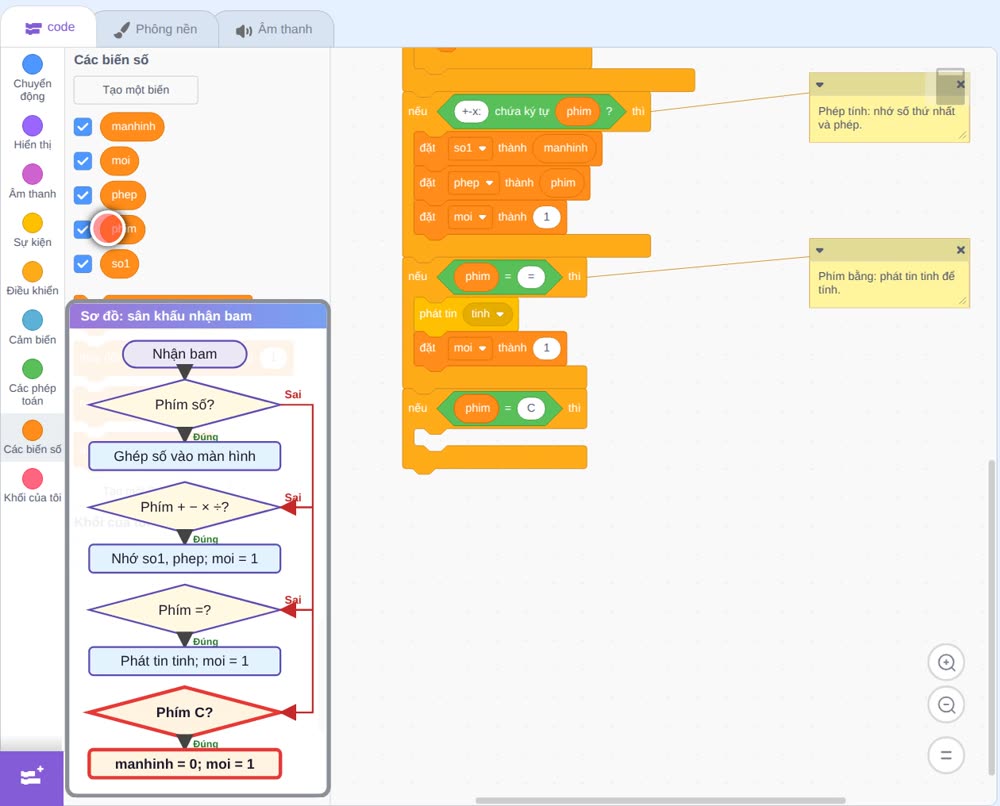Switch to the code tab

point(49,27)
